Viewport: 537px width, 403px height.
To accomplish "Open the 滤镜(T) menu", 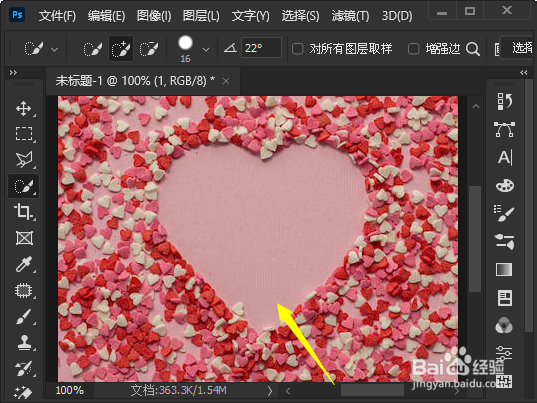I will (350, 16).
